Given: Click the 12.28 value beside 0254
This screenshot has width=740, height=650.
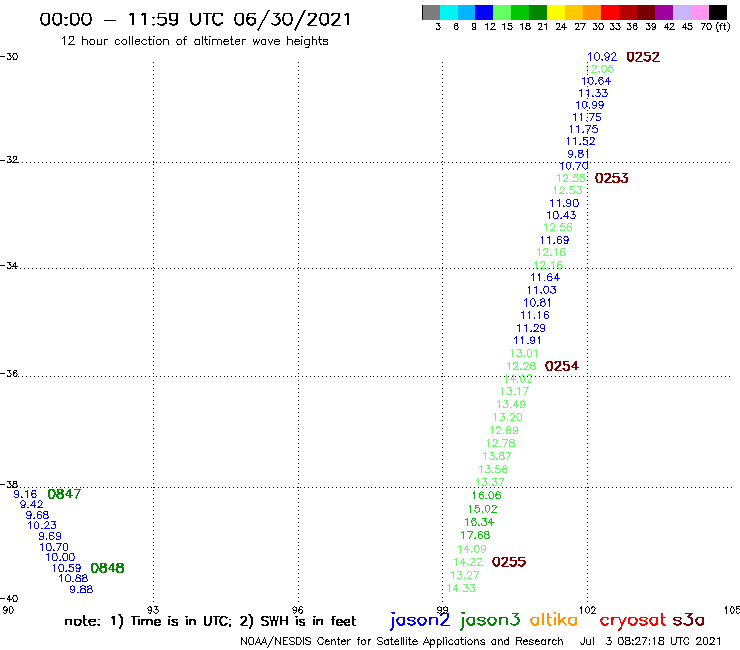Looking at the screenshot, I should pyautogui.click(x=521, y=366).
